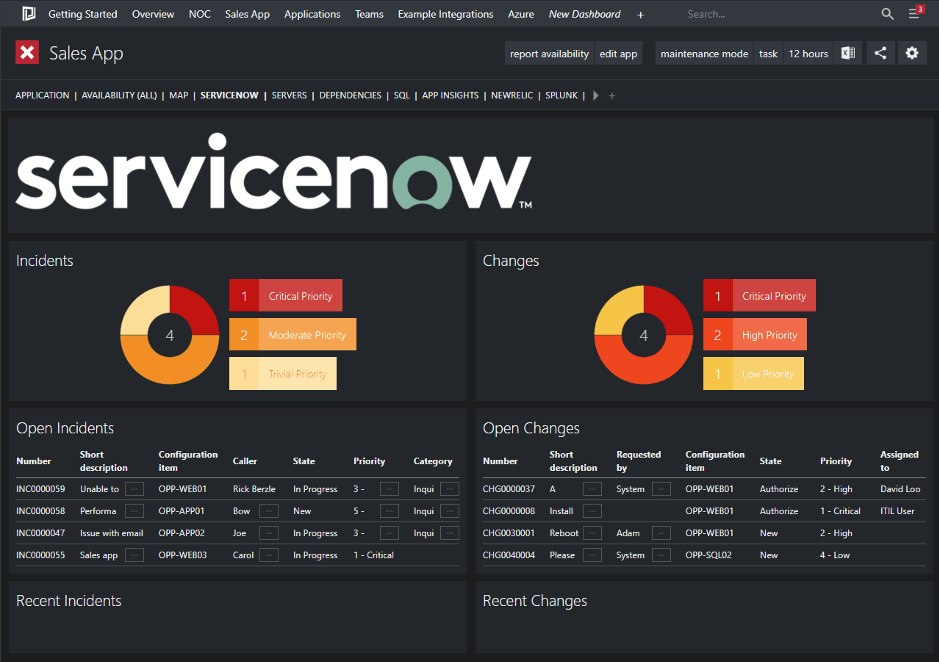The height and width of the screenshot is (662, 939).
Task: Open incident INC0000047
Action: [41, 533]
